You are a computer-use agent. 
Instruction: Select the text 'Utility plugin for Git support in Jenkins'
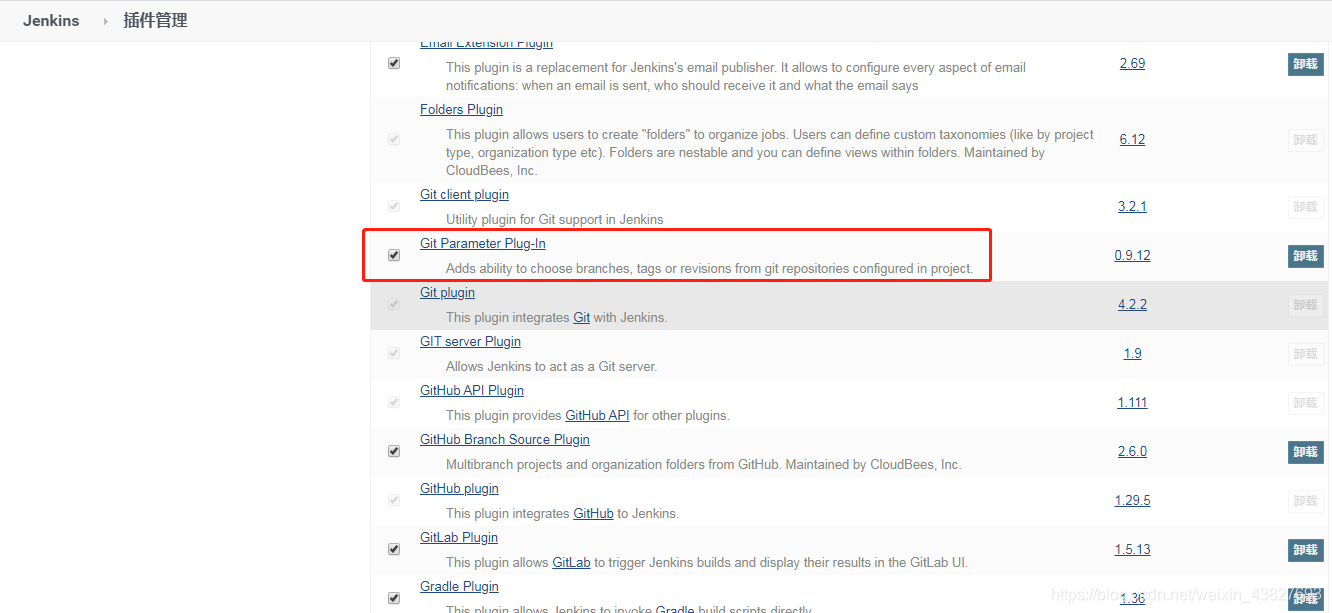[554, 219]
